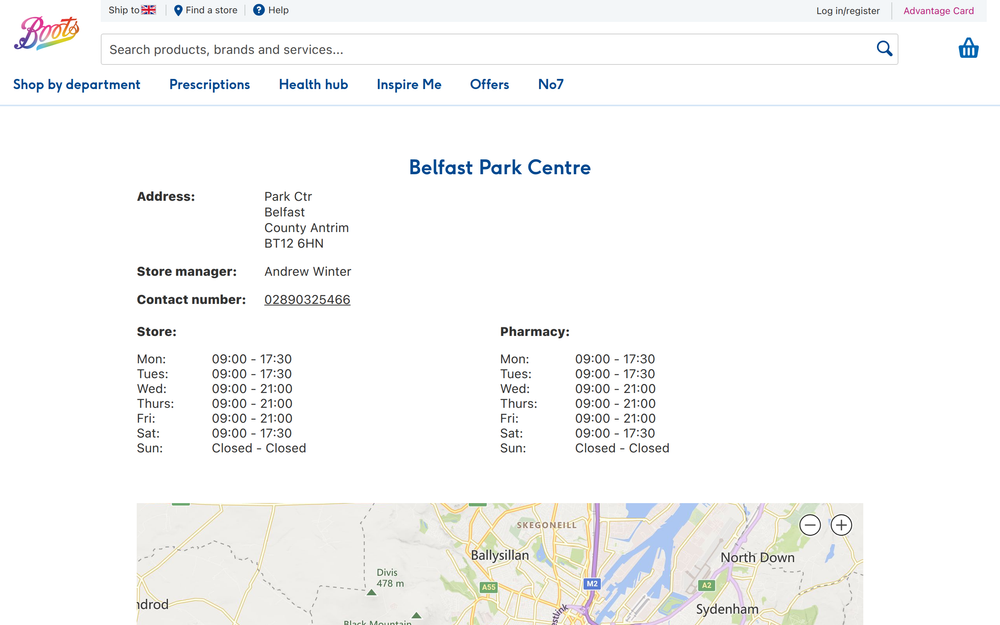Open the Health hub menu
This screenshot has width=1000, height=625.
pos(313,84)
